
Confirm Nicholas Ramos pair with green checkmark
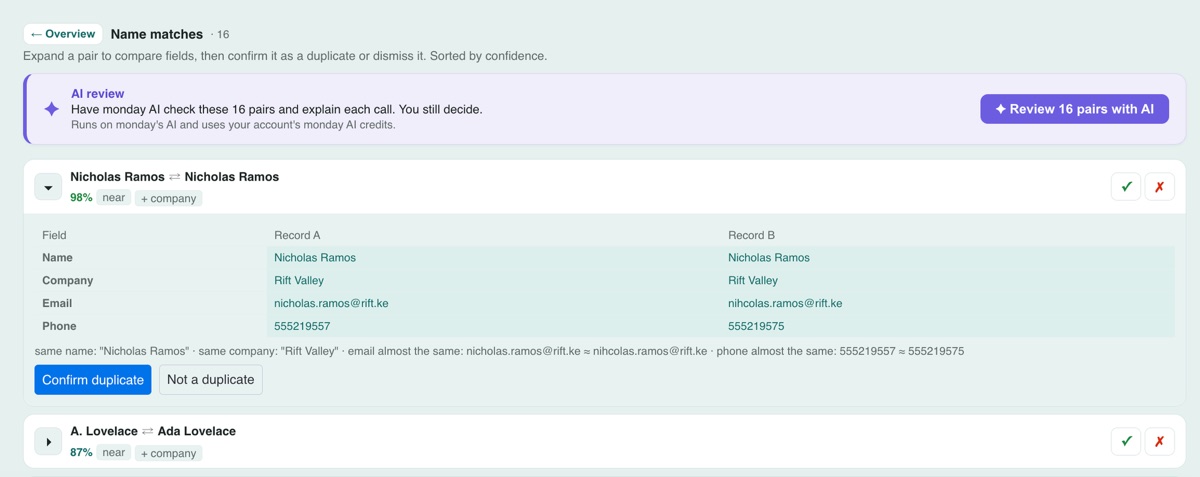pos(1126,187)
